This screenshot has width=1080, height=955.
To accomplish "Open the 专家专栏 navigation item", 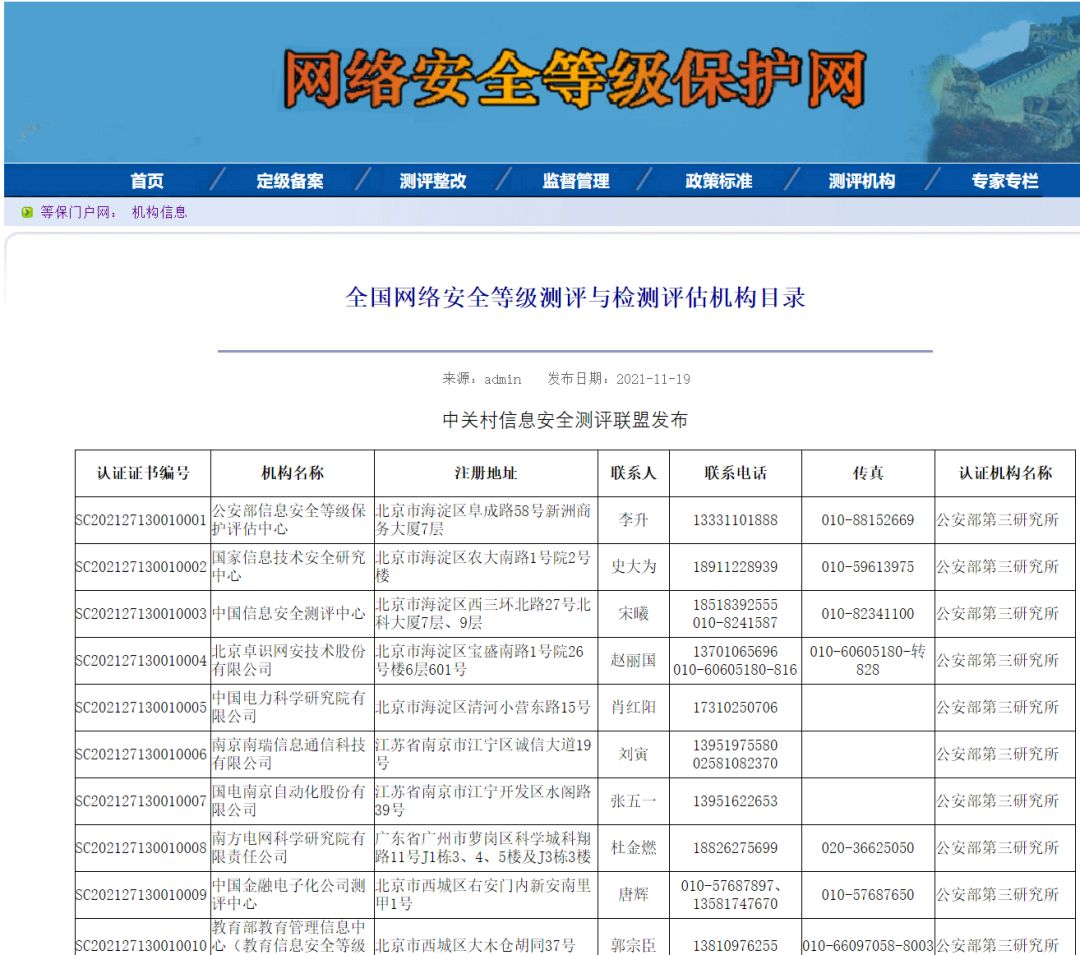I will (1005, 181).
